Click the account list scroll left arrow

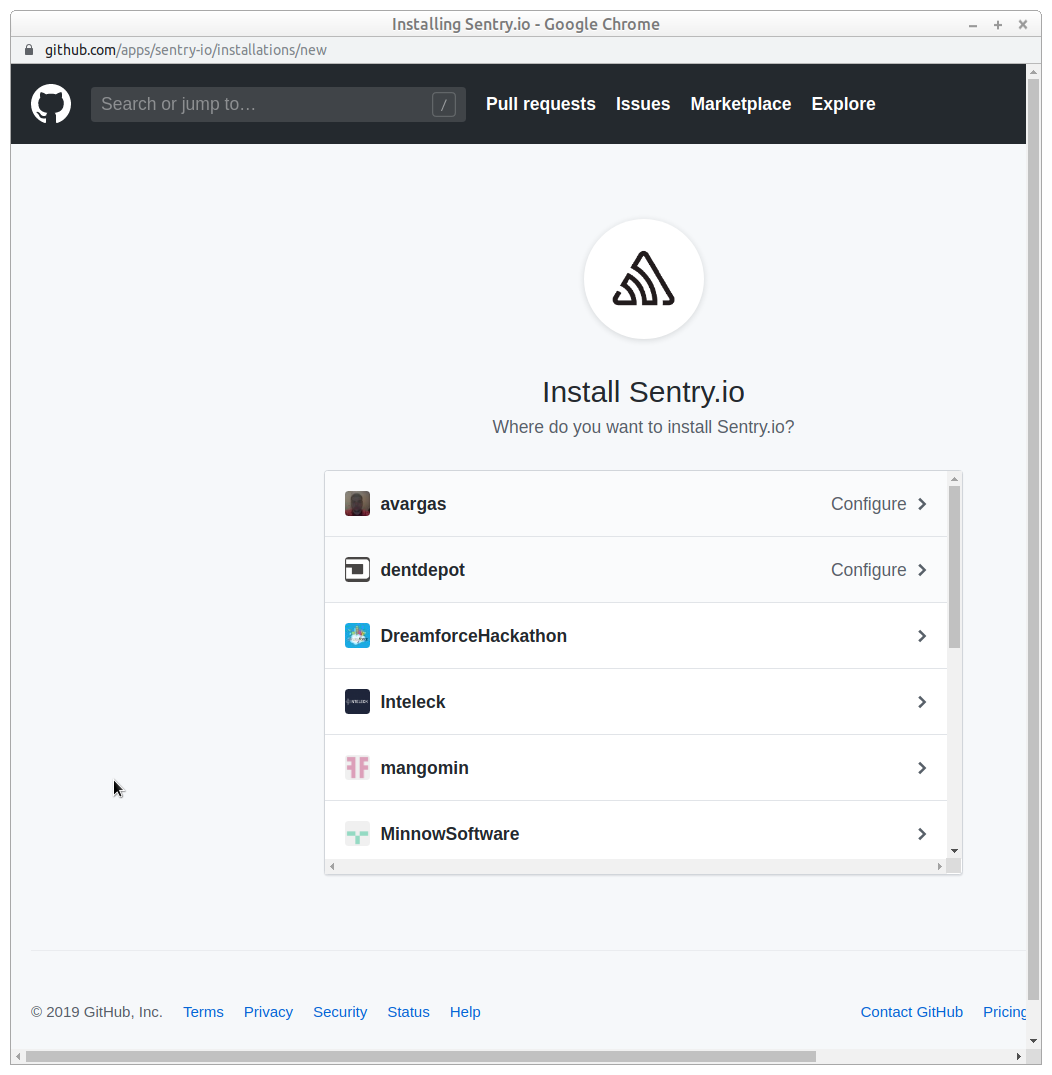coord(332,867)
